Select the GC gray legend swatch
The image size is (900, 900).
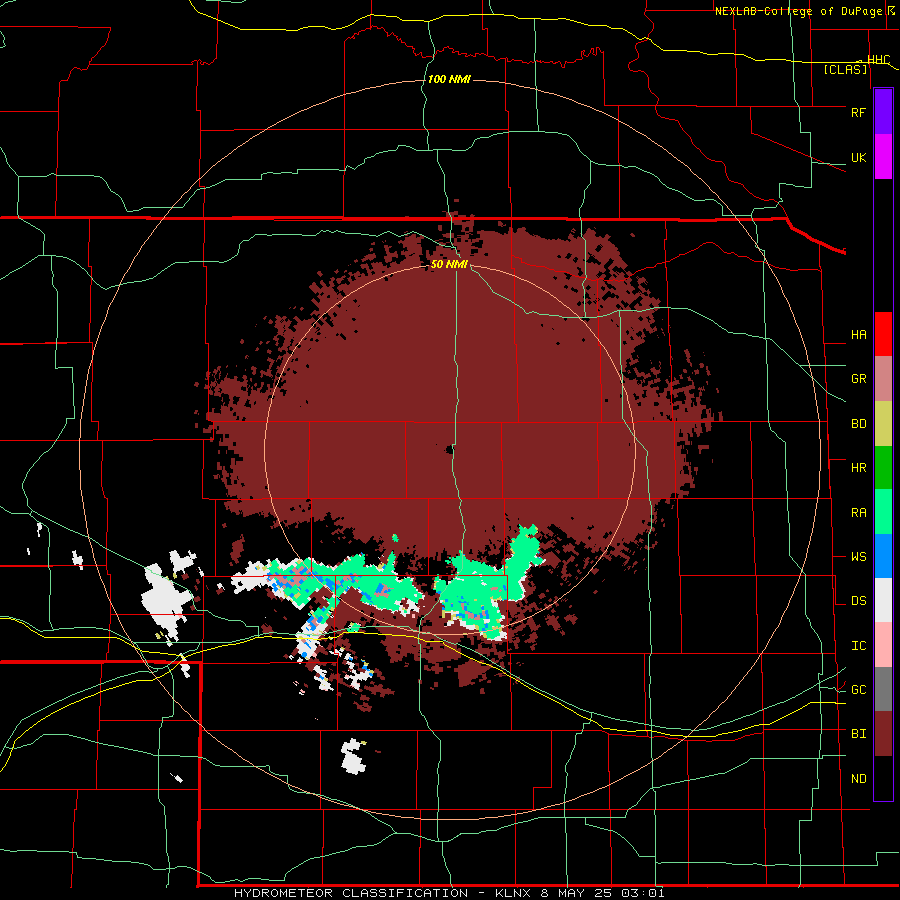click(883, 689)
